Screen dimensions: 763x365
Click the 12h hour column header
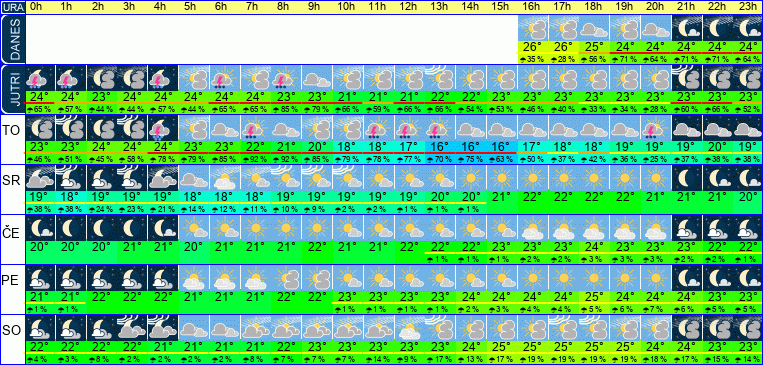click(x=408, y=7)
